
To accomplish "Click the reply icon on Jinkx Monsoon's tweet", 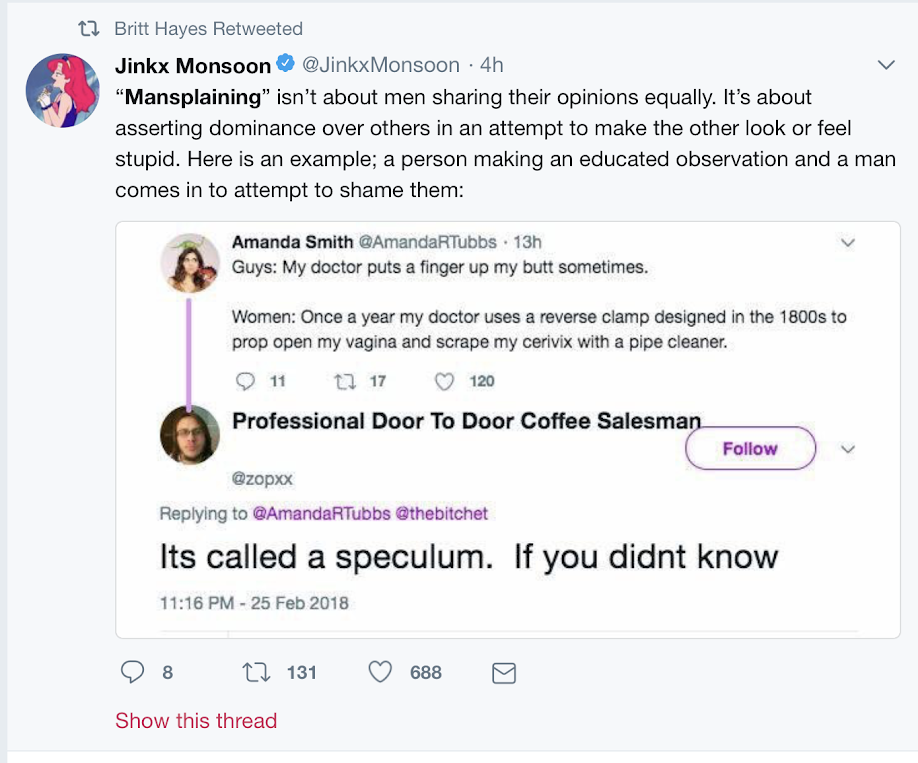I will pos(134,673).
